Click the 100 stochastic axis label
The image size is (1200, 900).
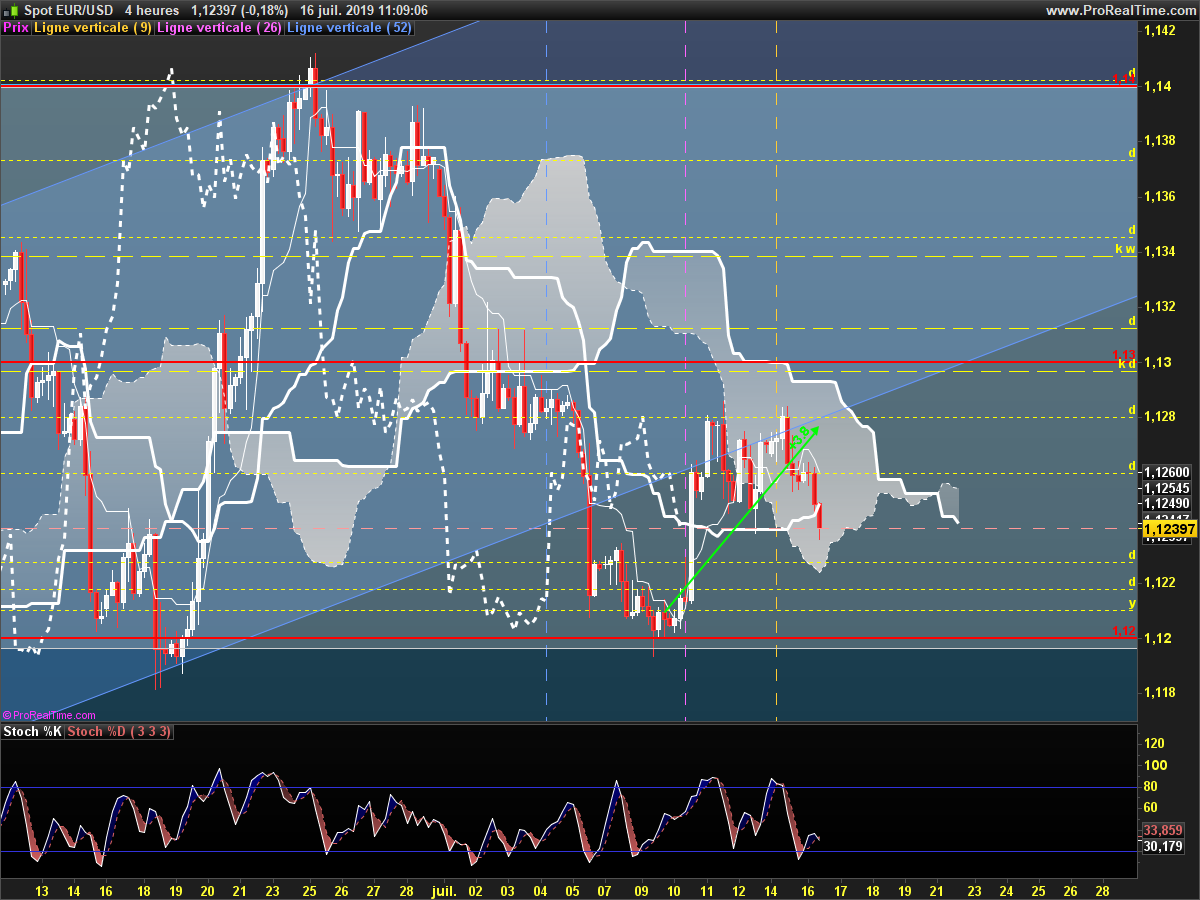coord(1154,765)
